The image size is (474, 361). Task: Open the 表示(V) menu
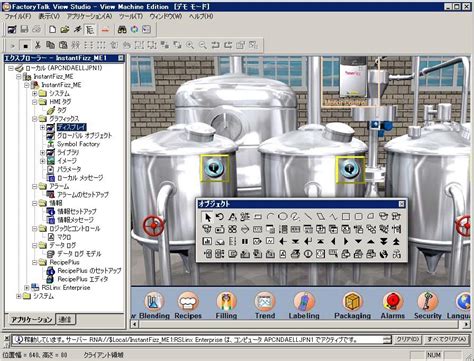pyautogui.click(x=49, y=16)
